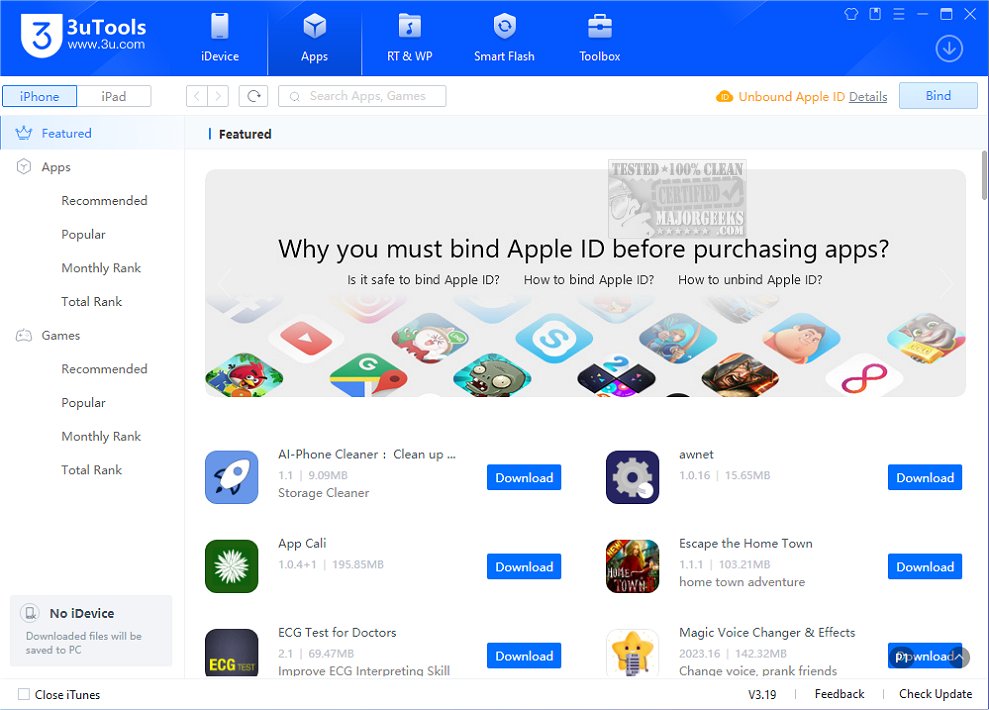Click the Escape the Home Town icon
The width and height of the screenshot is (989, 710).
click(x=633, y=566)
